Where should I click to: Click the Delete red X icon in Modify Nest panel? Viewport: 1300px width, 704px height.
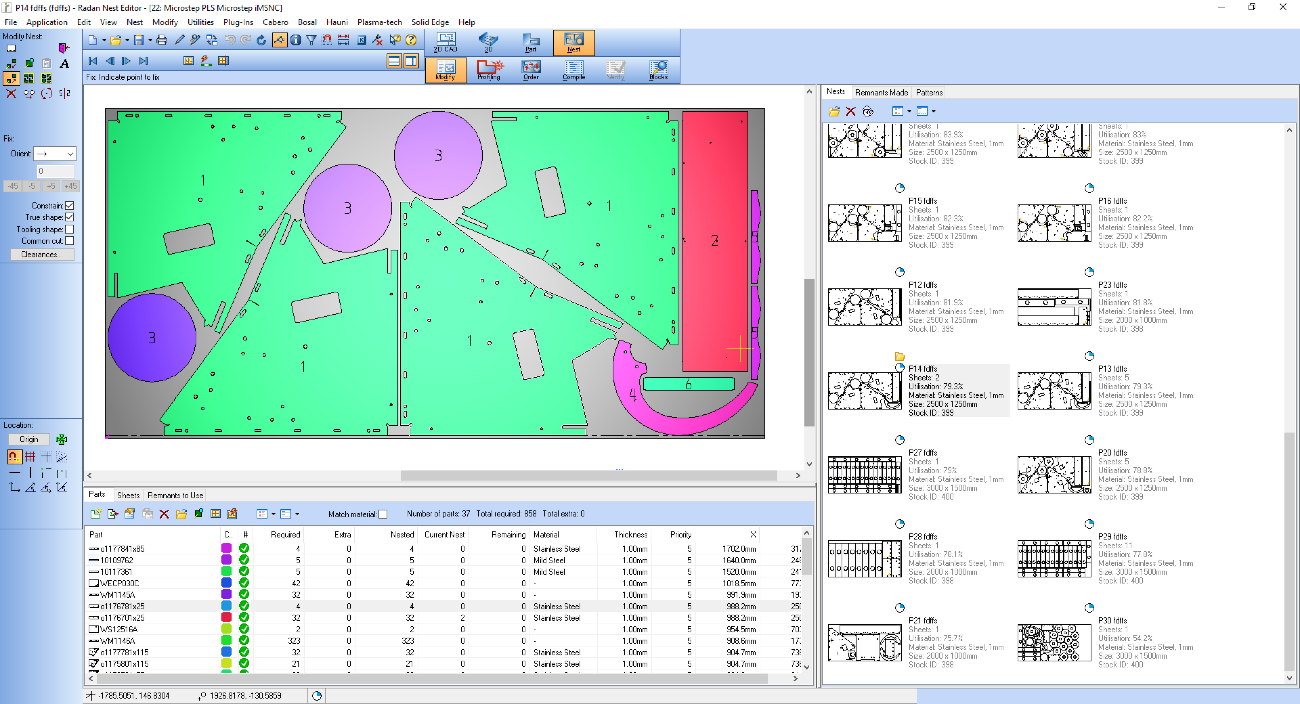click(11, 93)
